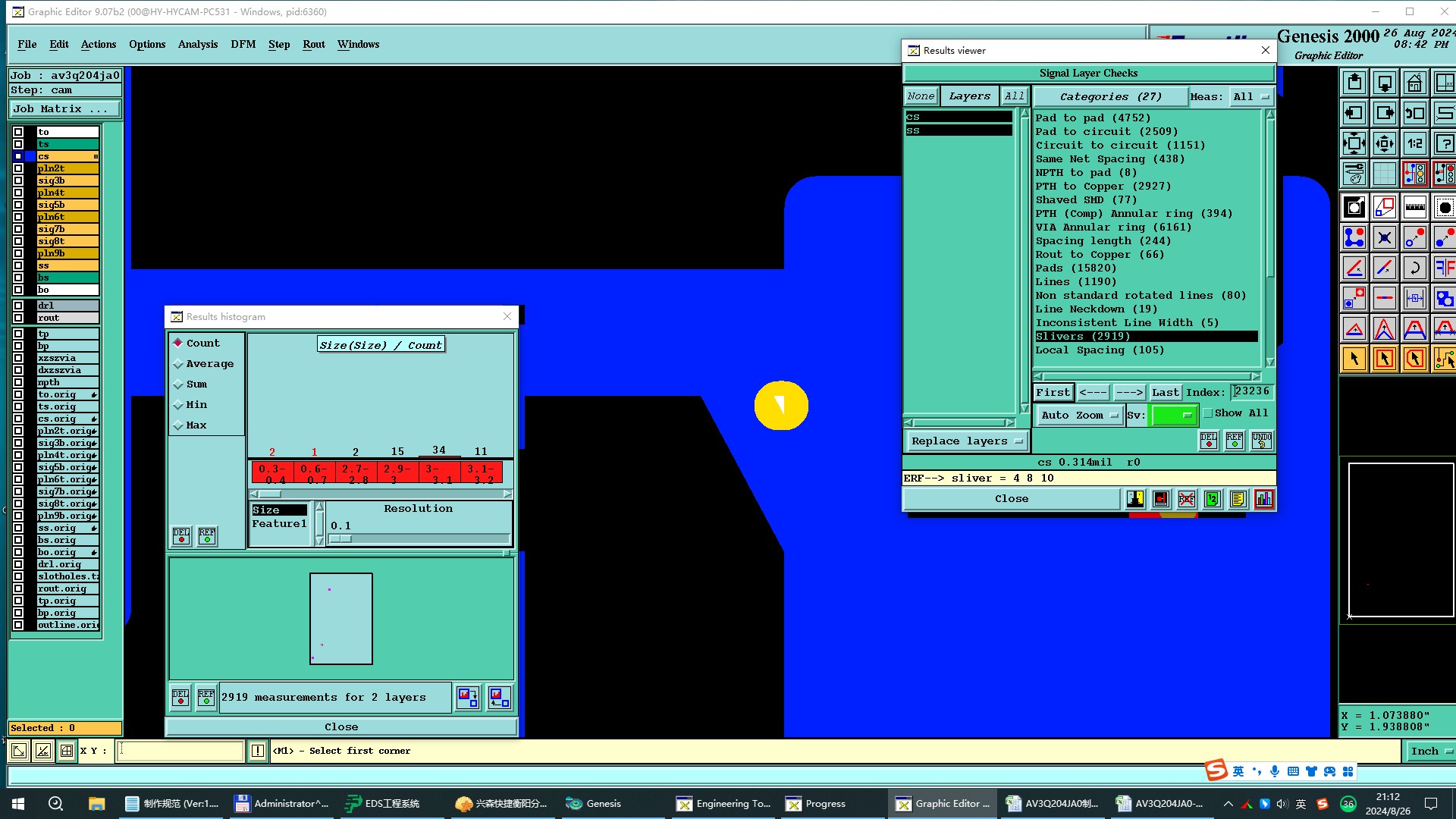Toggle visibility checkbox for layer pln2t
This screenshot has width=1456, height=819.
18,168
